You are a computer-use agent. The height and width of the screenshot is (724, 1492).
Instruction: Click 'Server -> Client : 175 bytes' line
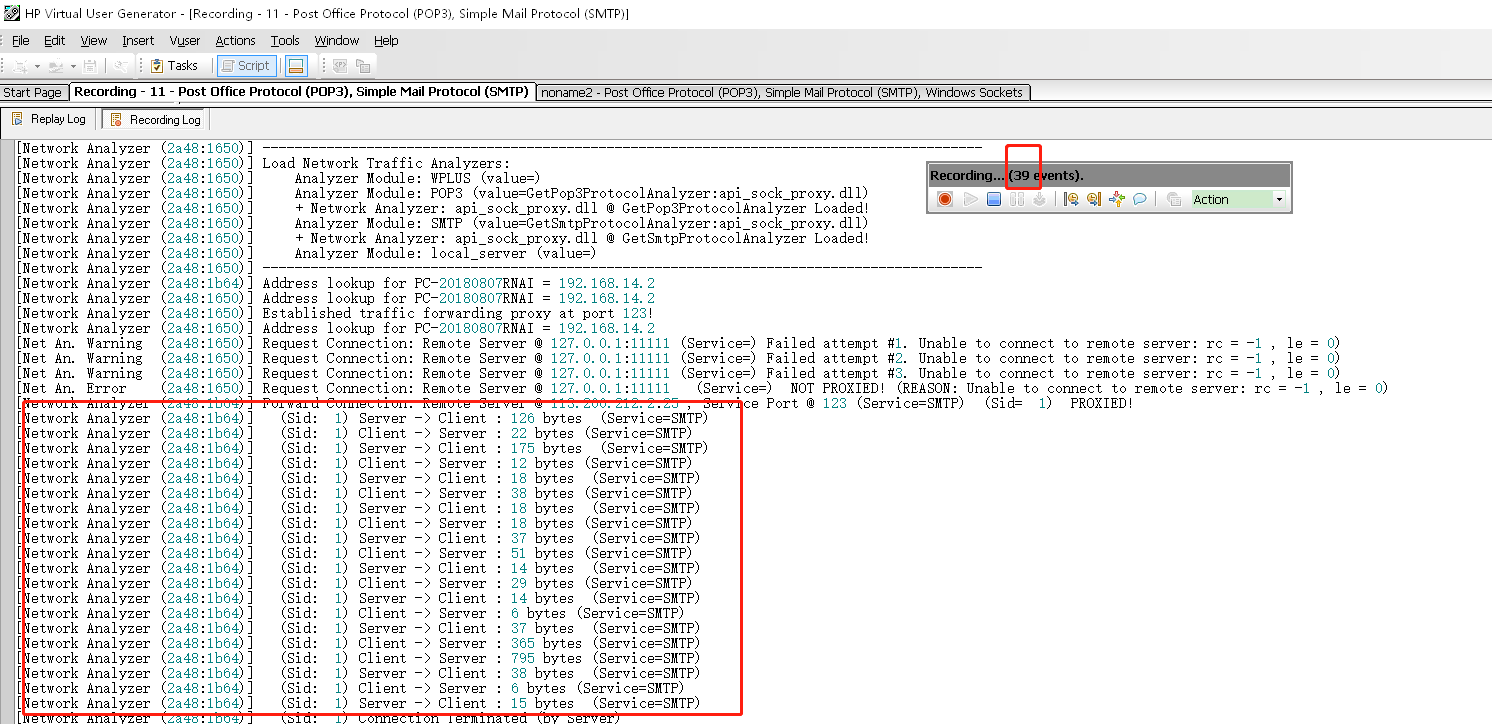364,448
